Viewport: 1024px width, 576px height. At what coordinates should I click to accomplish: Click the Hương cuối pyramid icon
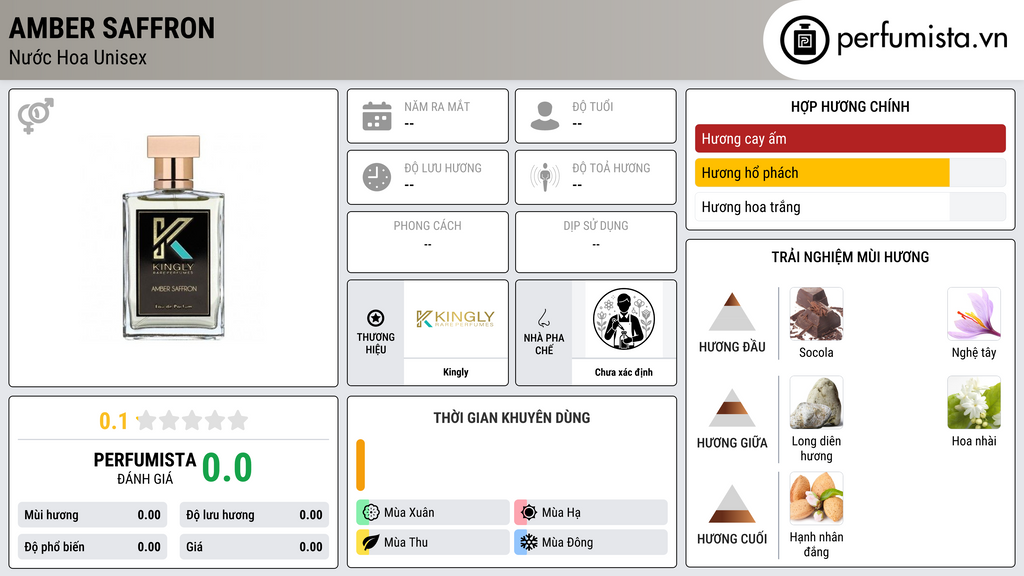click(x=732, y=504)
